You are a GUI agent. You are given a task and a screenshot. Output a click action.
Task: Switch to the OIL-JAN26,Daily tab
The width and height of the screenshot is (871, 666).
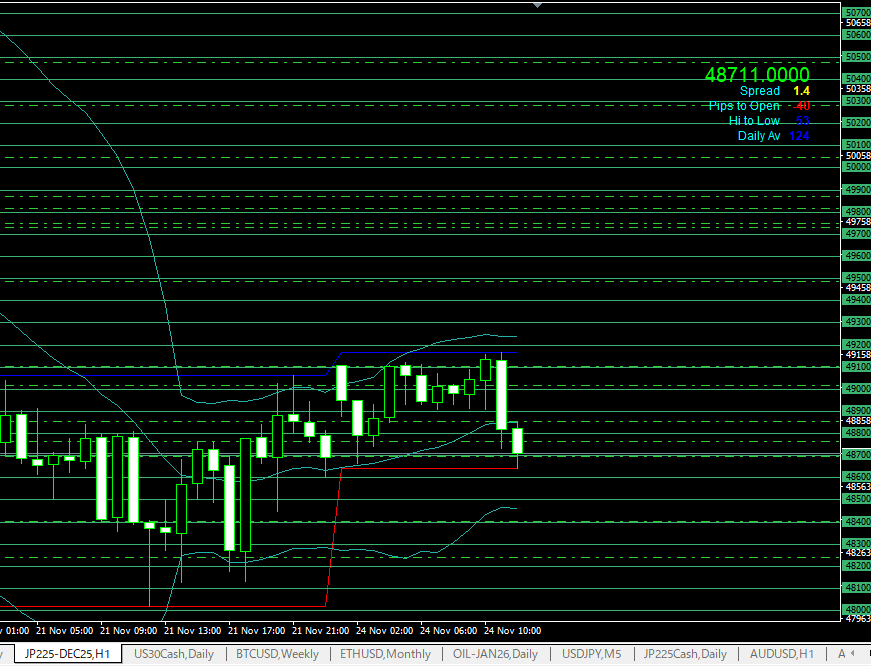(495, 654)
